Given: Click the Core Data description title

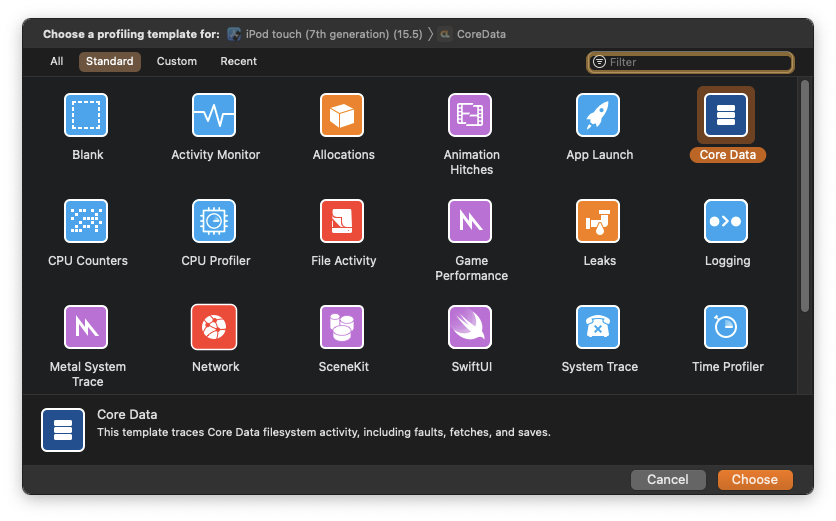Looking at the screenshot, I should point(127,414).
